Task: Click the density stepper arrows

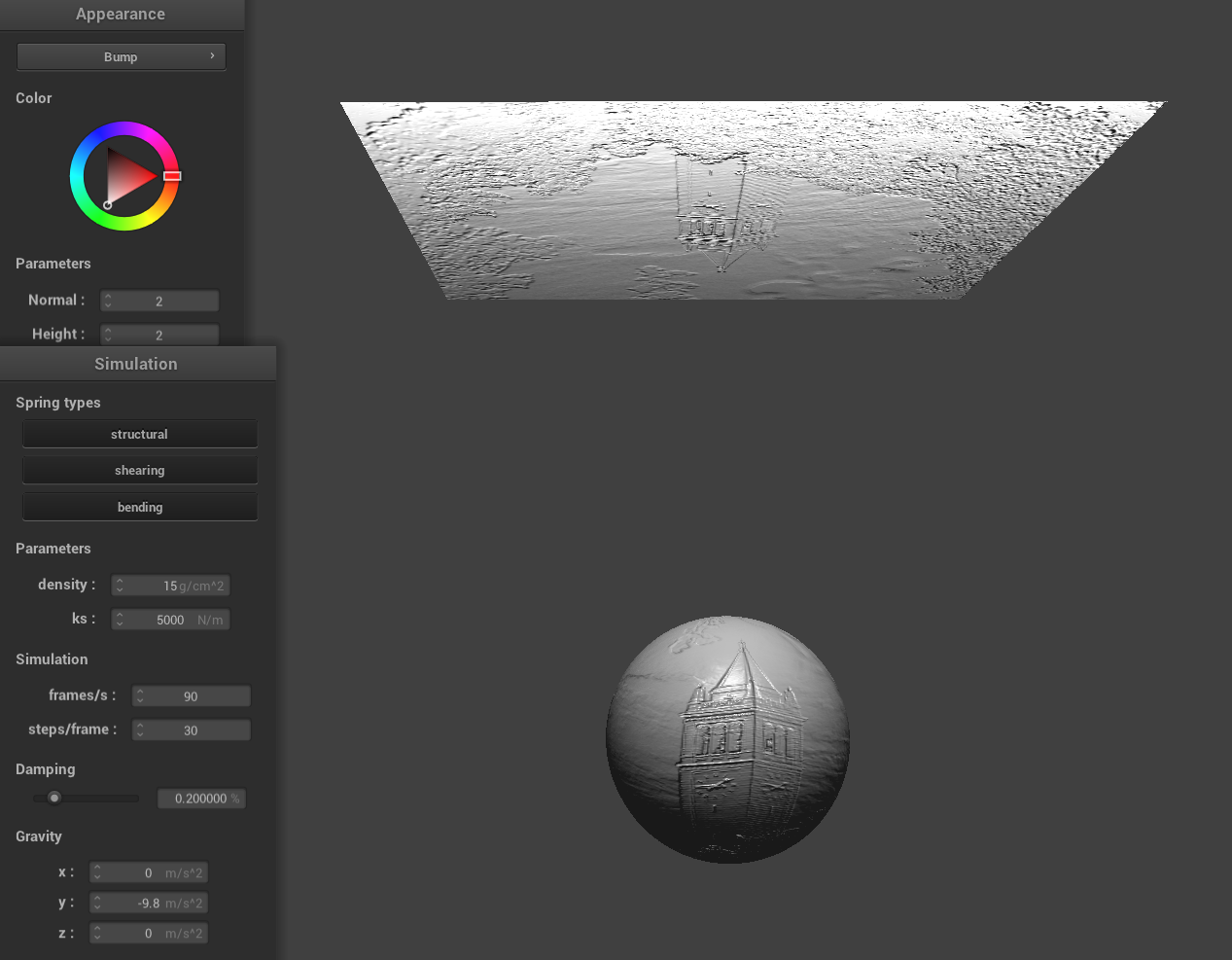Action: tap(120, 586)
